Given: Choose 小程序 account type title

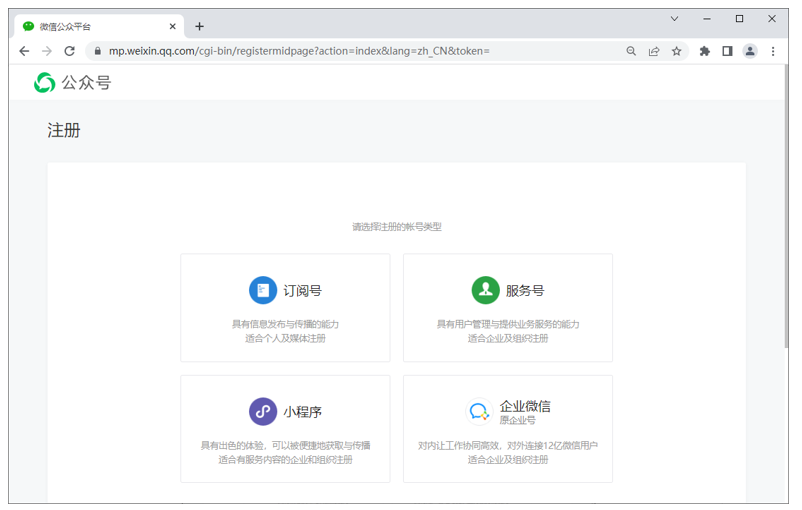Looking at the screenshot, I should [302, 412].
